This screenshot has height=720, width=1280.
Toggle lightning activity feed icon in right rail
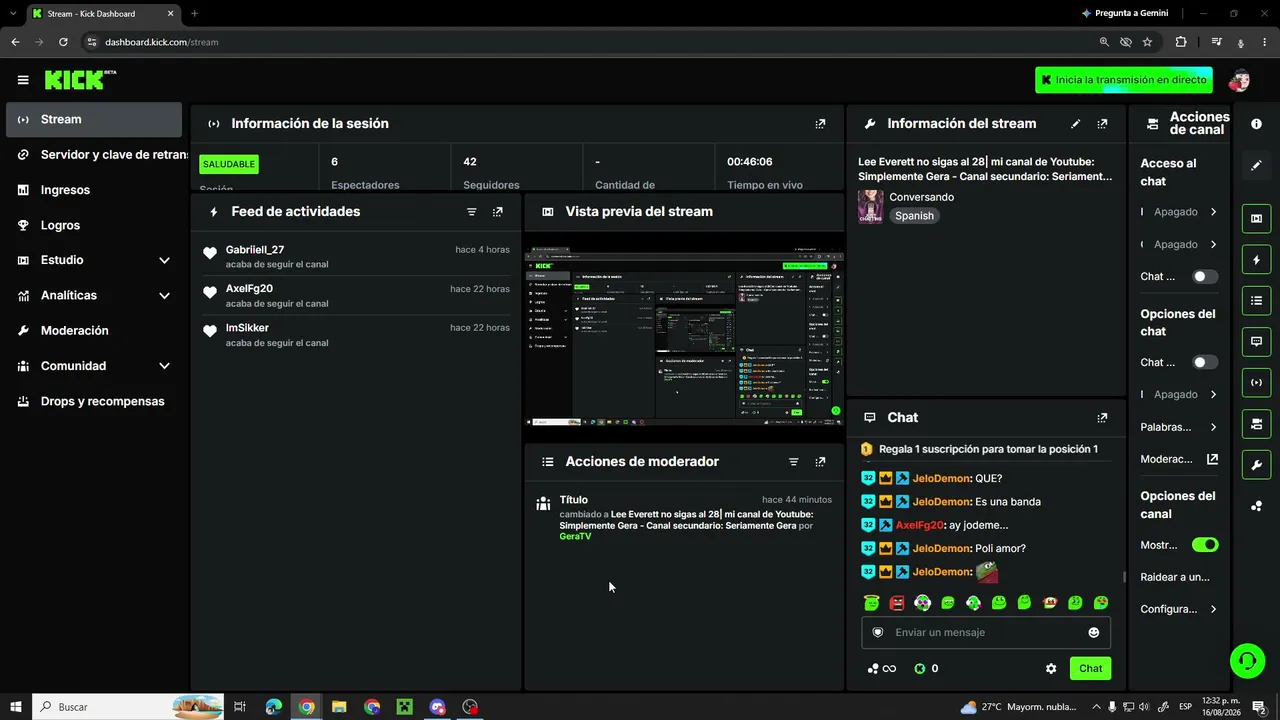pyautogui.click(x=1256, y=260)
